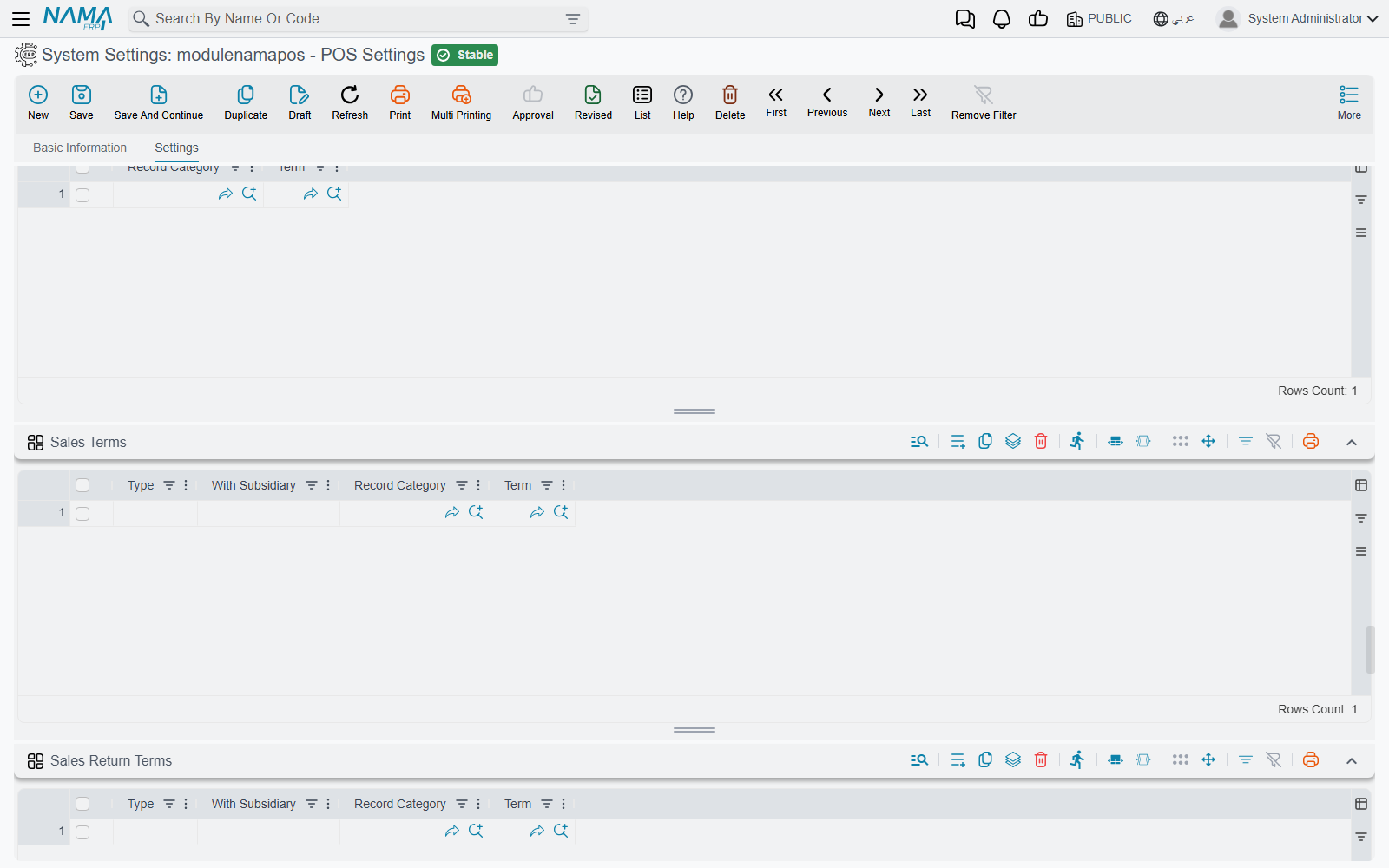Screen dimensions: 1389x868
Task: Click the Refresh icon
Action: (350, 95)
